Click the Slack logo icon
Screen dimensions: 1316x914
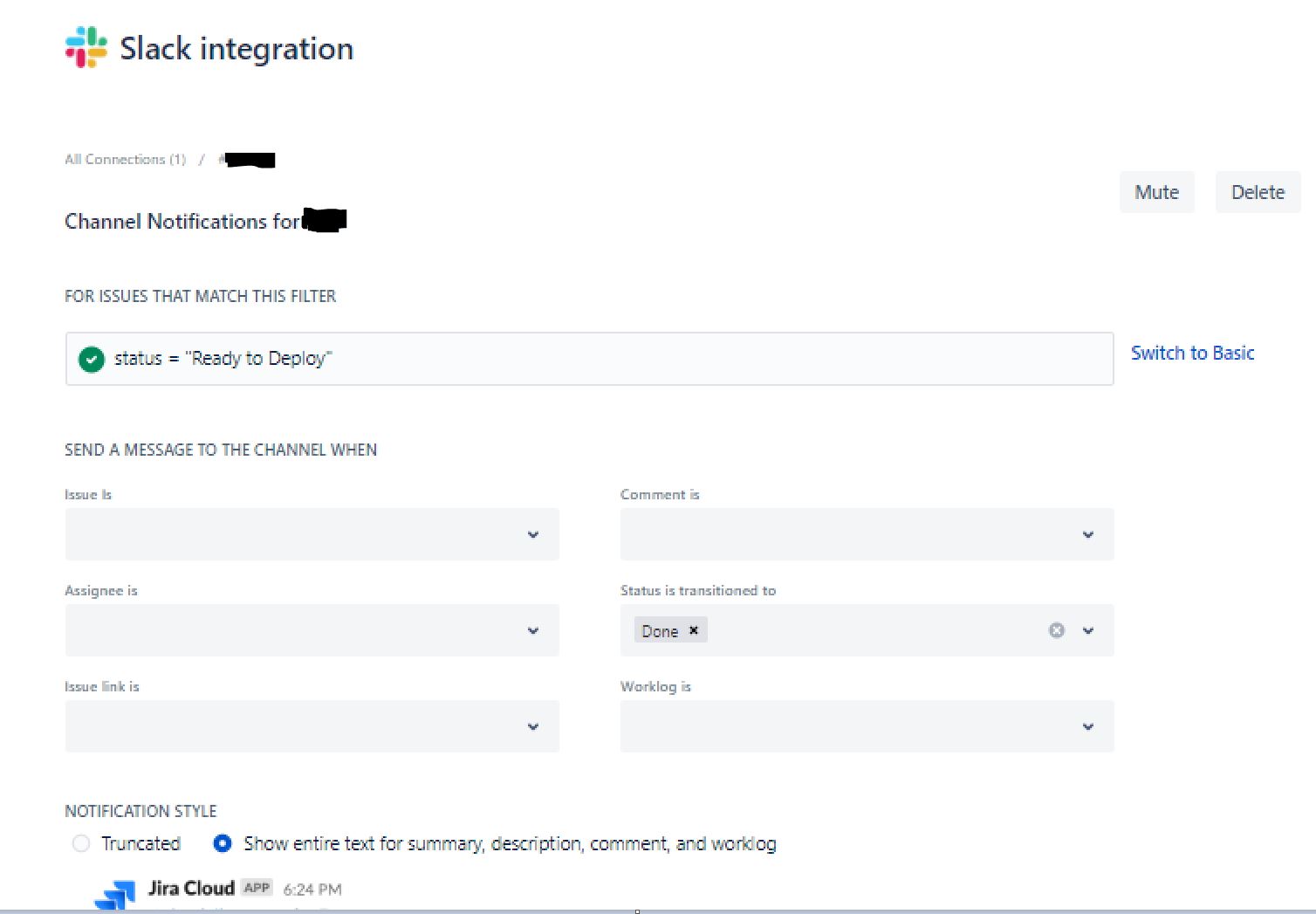pyautogui.click(x=86, y=47)
